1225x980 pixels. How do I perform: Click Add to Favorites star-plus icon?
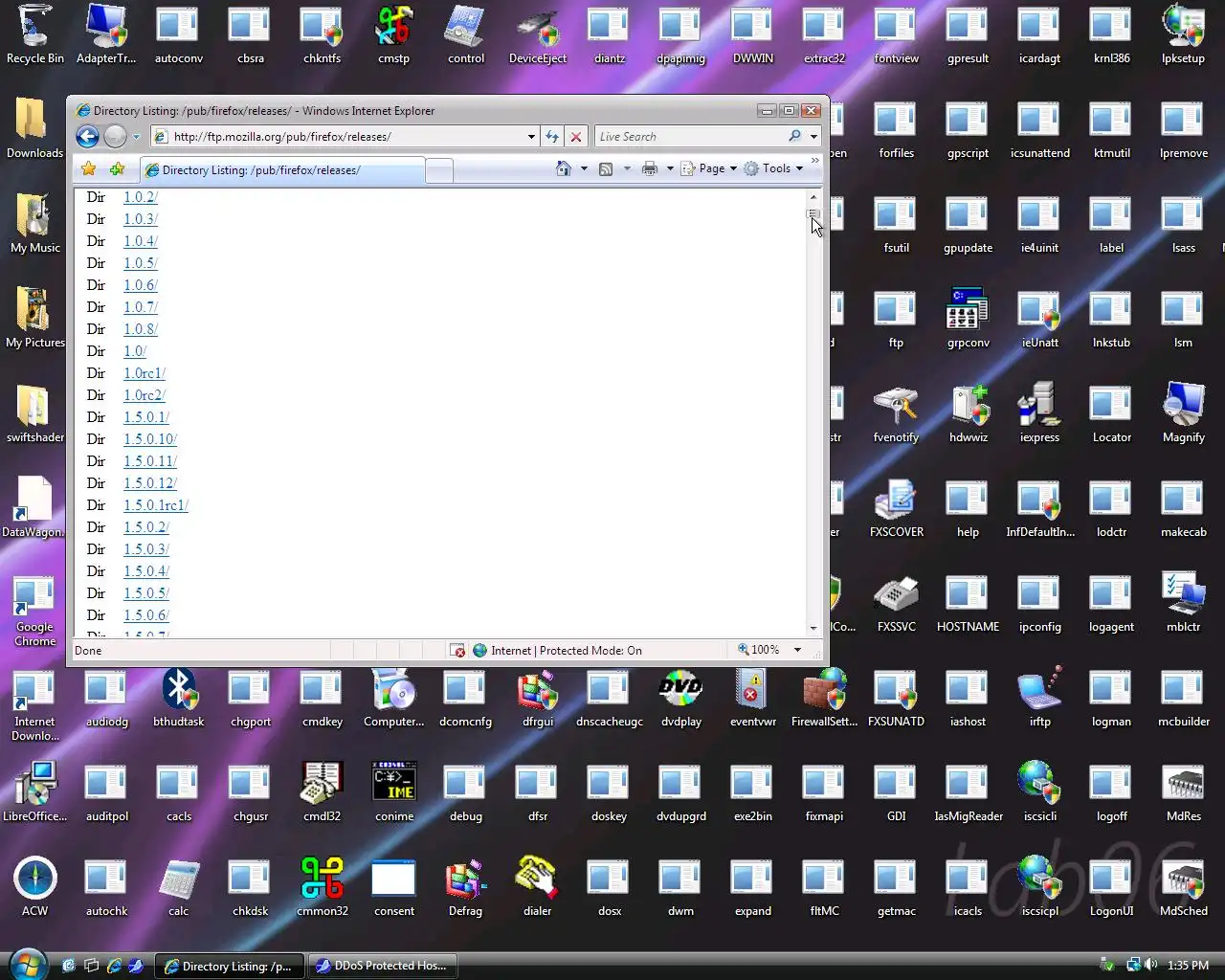117,169
